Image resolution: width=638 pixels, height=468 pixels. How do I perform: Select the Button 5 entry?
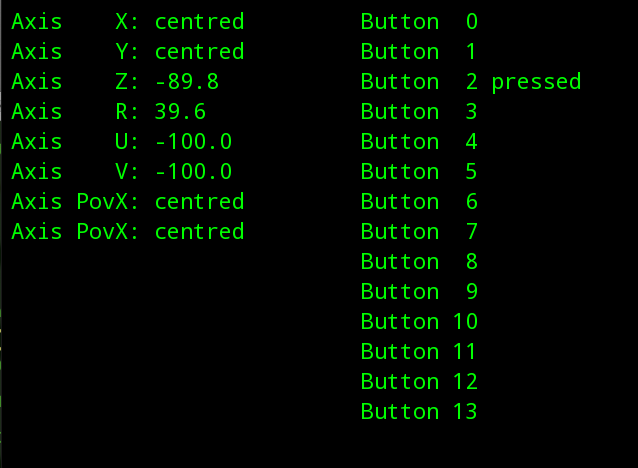[419, 171]
